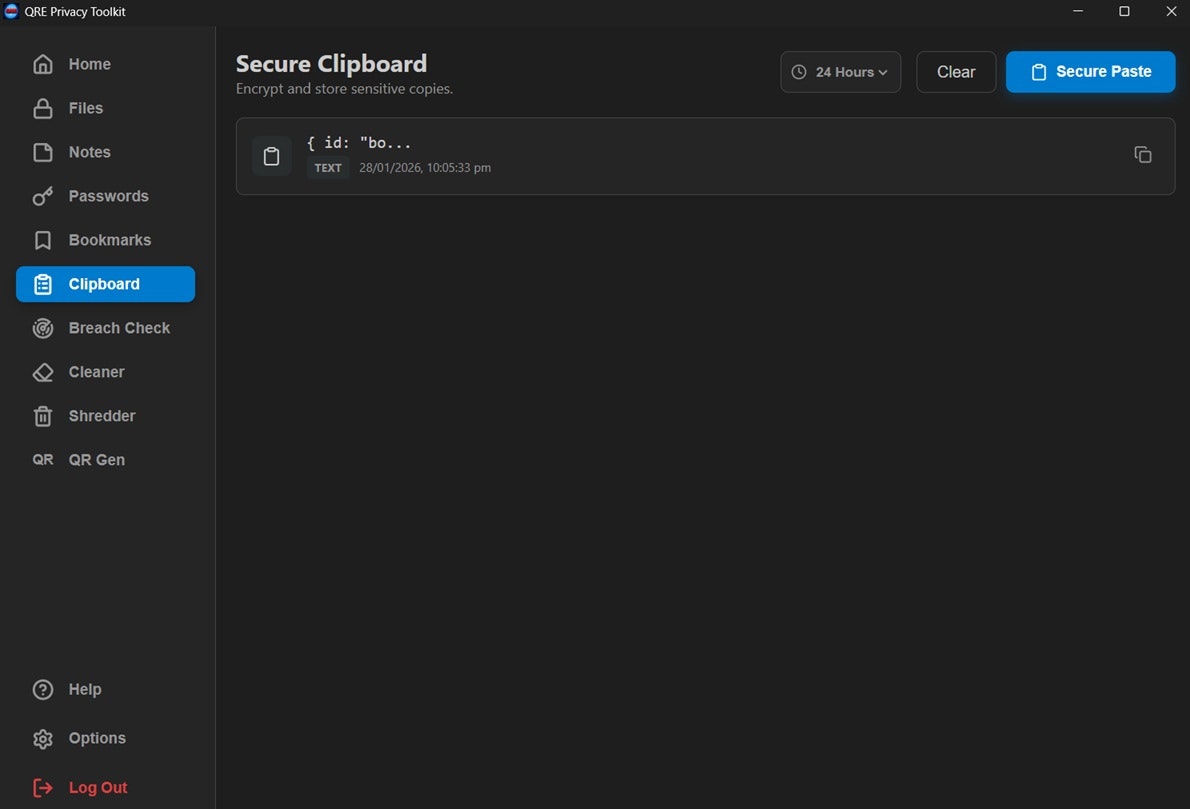
Task: Click the clock icon in 24 Hours selector
Action: point(798,72)
